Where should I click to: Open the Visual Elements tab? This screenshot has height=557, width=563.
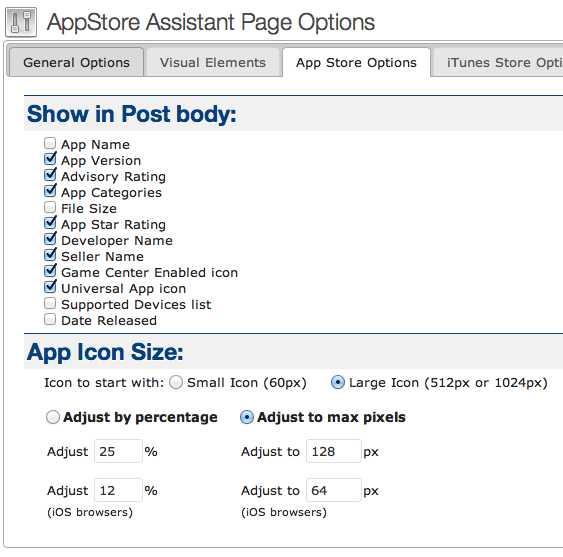213,62
